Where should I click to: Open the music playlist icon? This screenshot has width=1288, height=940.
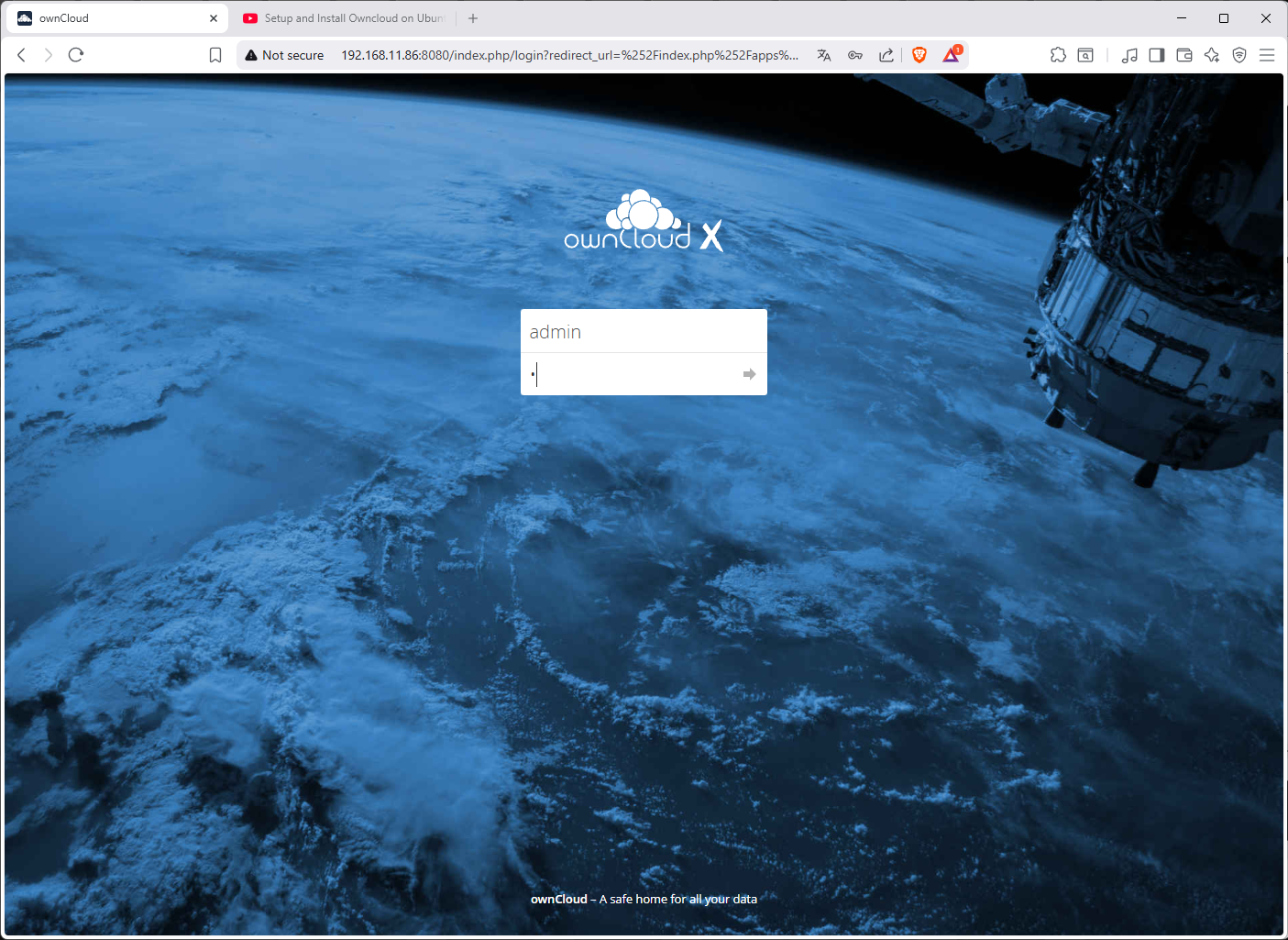[x=1129, y=55]
